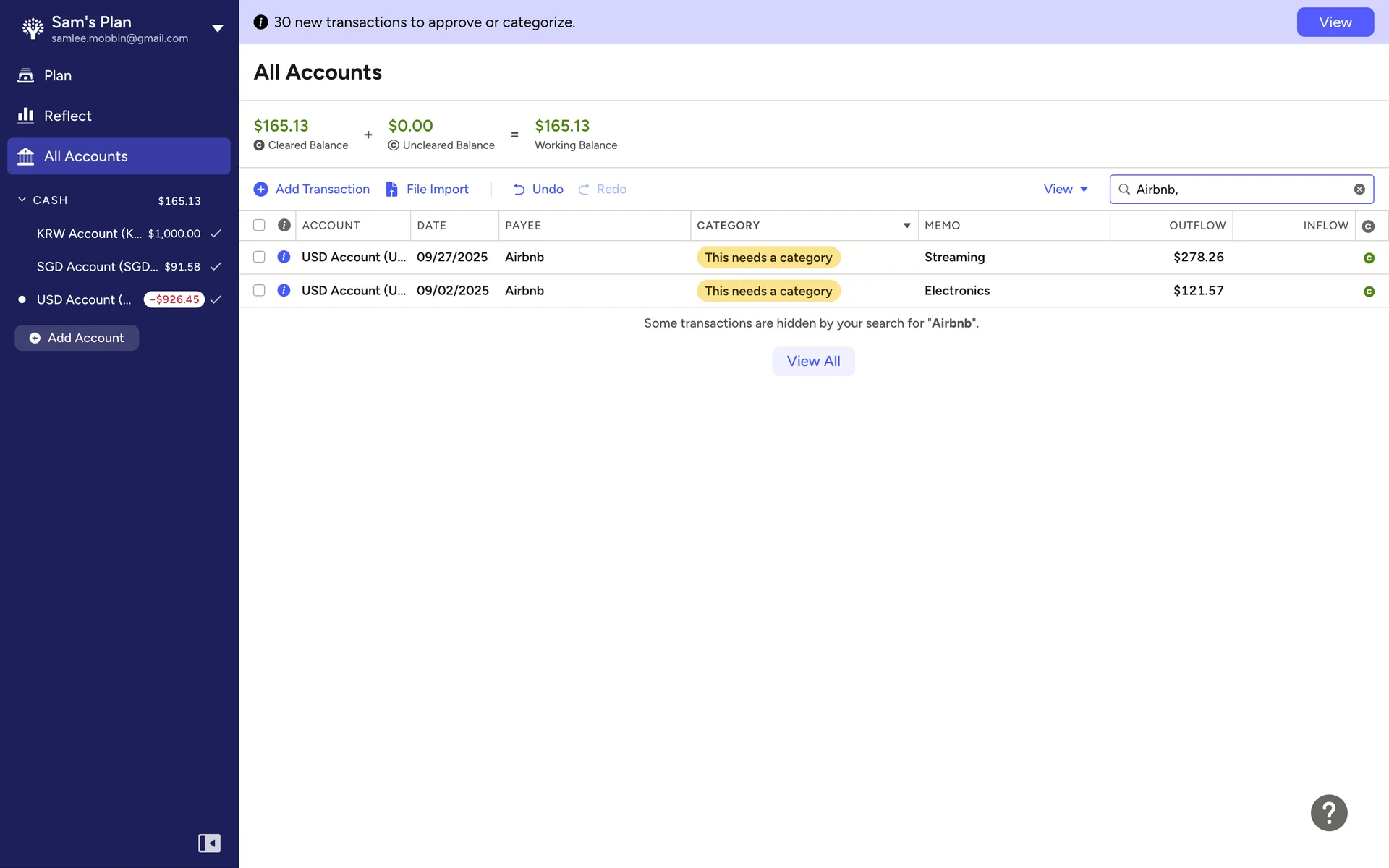Collapse the CASH accounts group
The width and height of the screenshot is (1389, 868).
[x=22, y=200]
